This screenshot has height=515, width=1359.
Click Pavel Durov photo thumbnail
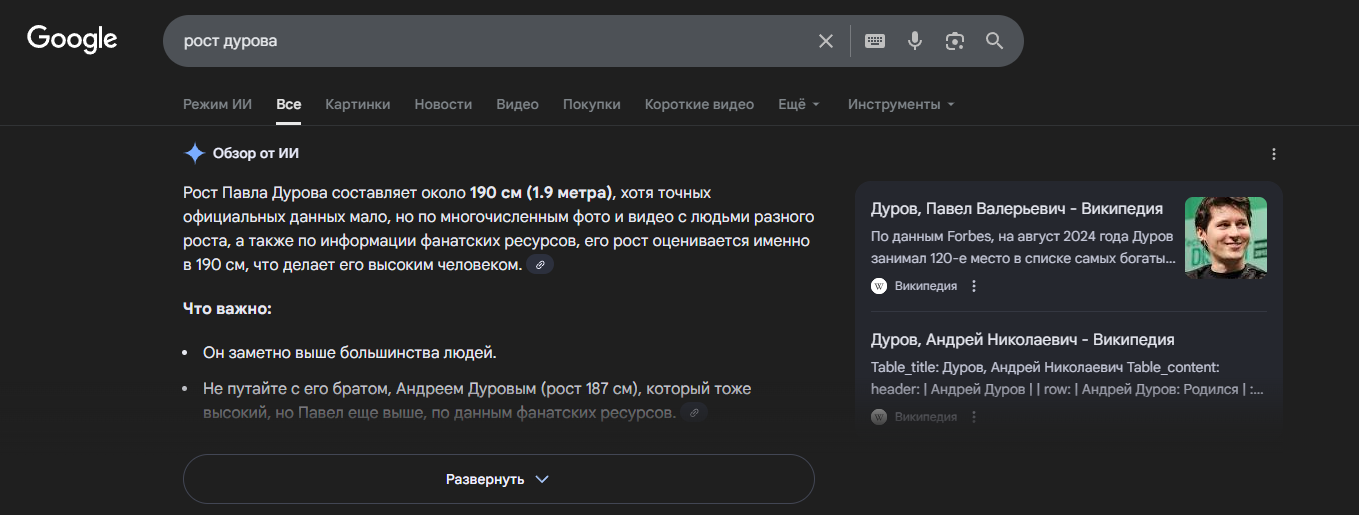coord(1225,237)
